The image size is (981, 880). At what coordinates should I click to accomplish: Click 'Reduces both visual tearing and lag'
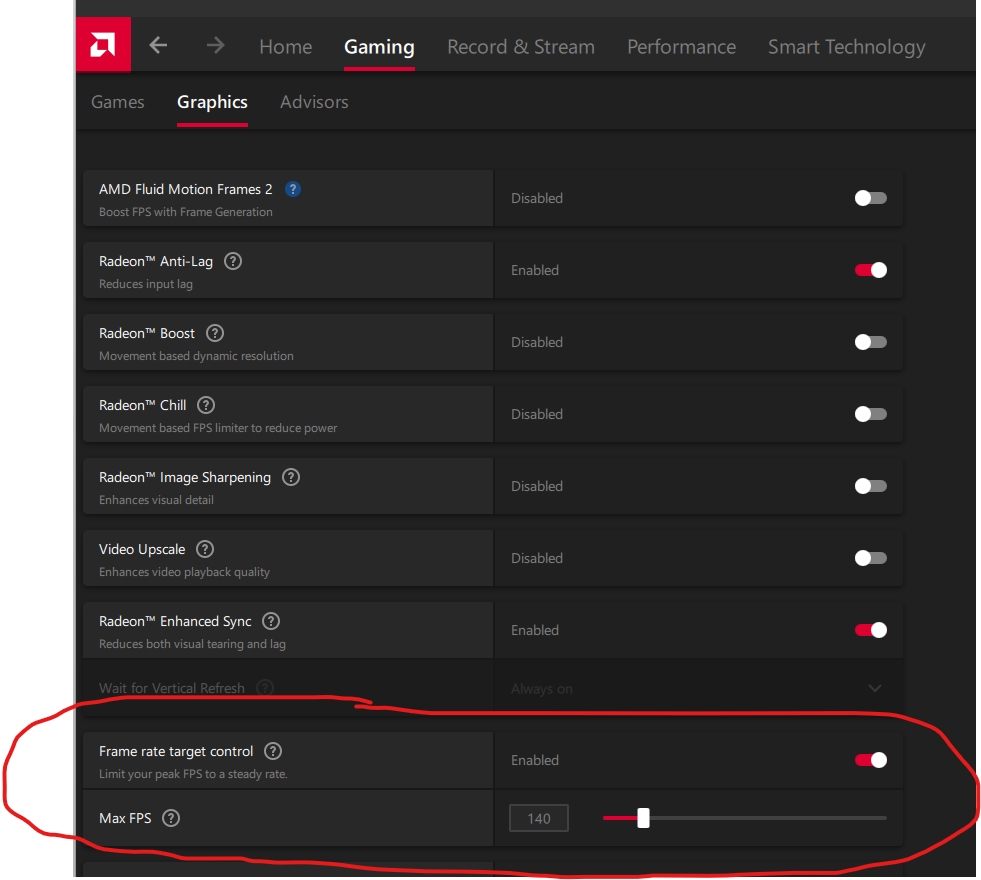click(192, 644)
